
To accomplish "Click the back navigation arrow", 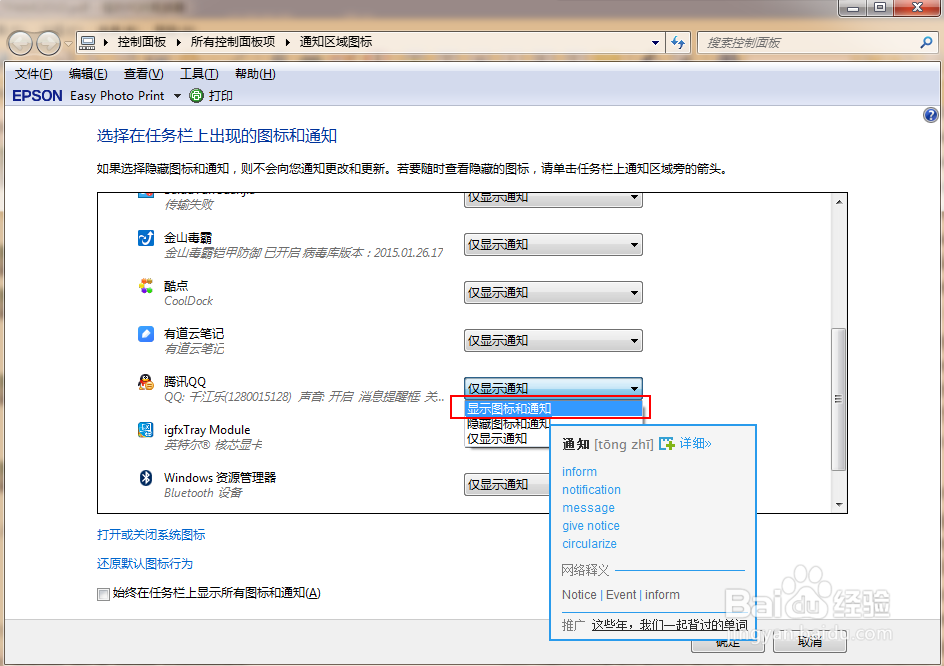I will coord(20,42).
